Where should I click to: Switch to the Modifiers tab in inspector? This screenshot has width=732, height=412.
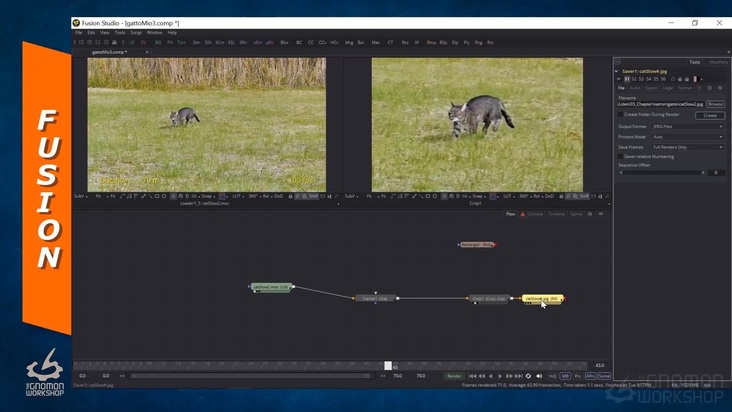pos(718,62)
